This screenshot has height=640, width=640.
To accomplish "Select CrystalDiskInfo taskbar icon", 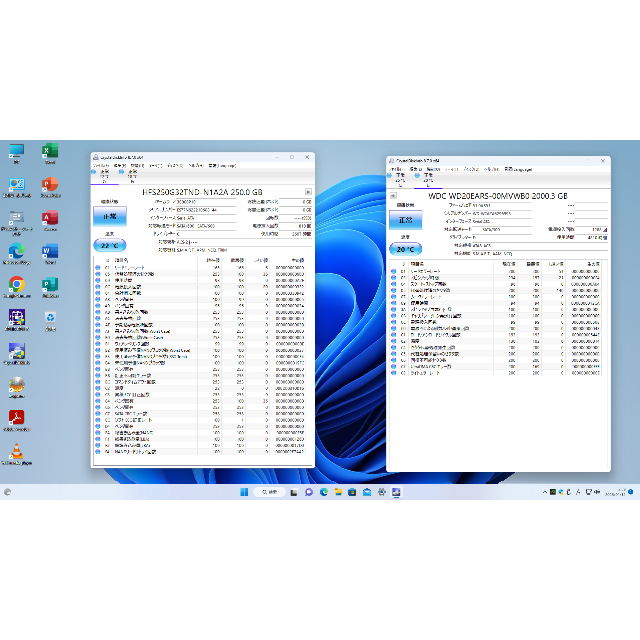I will click(396, 492).
